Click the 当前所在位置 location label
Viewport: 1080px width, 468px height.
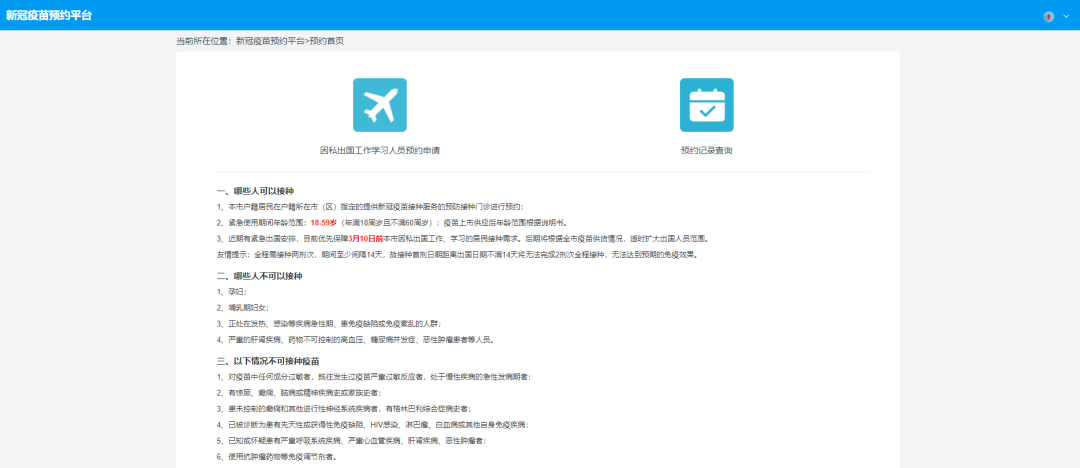204,41
